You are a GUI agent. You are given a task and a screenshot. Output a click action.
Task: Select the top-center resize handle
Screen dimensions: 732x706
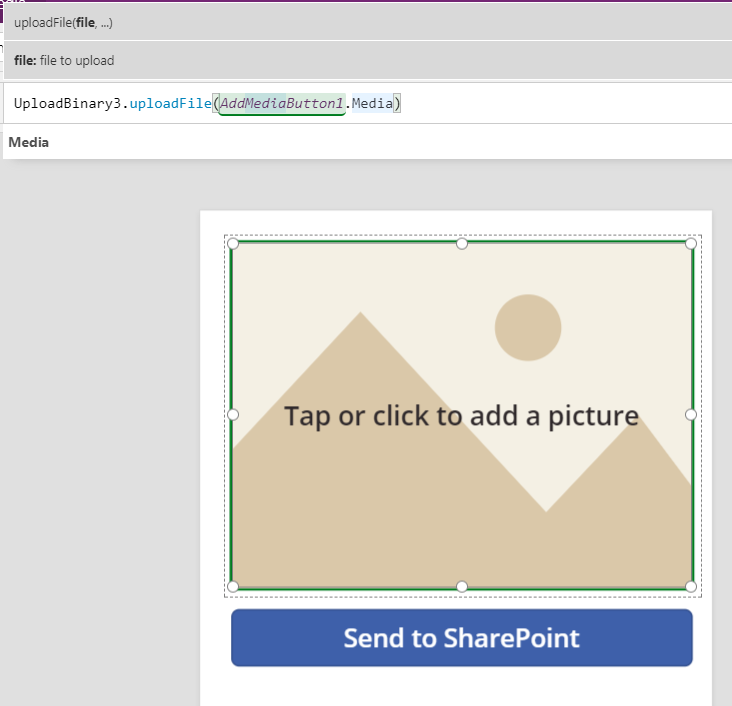(462, 244)
